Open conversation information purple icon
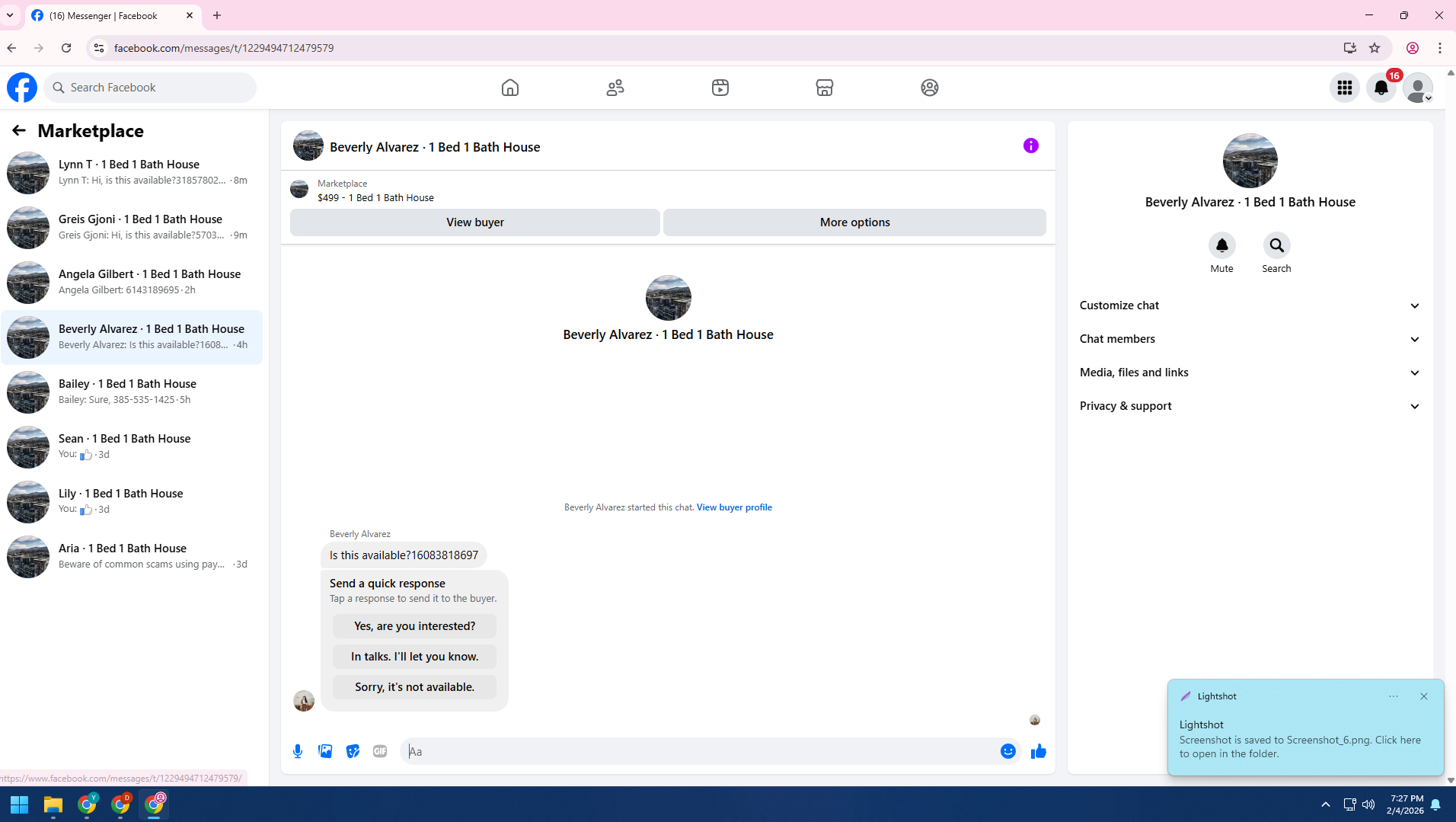Screen dimensions: 1456x822 tap(1031, 146)
